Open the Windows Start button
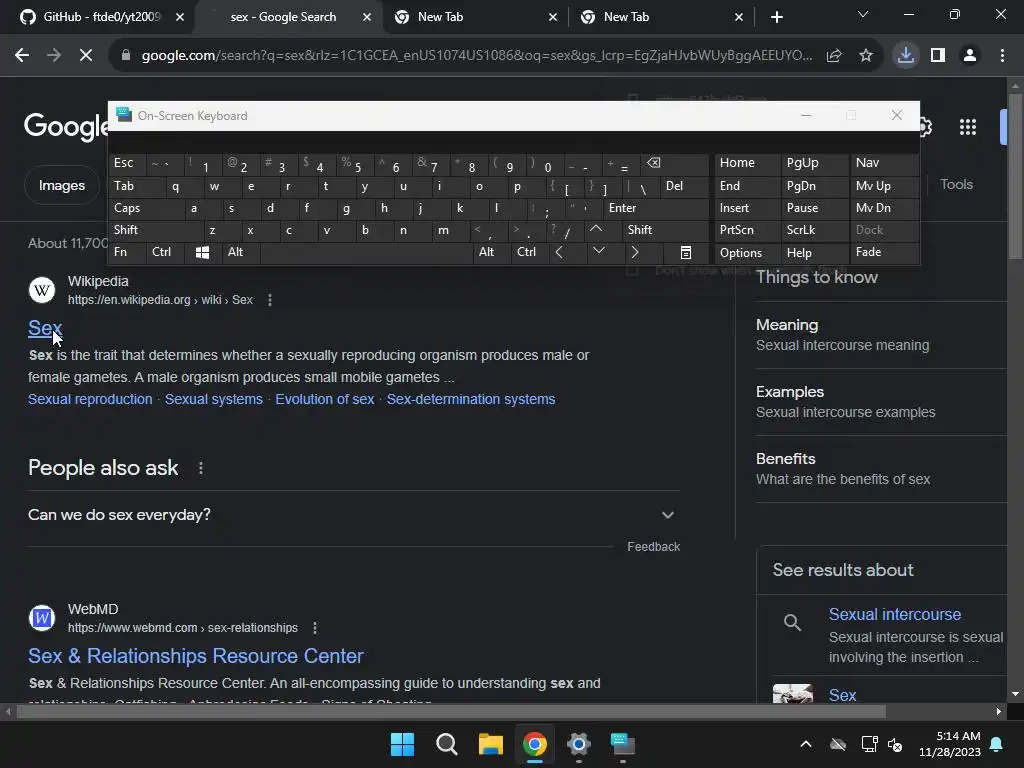This screenshot has width=1024, height=768. 402,744
